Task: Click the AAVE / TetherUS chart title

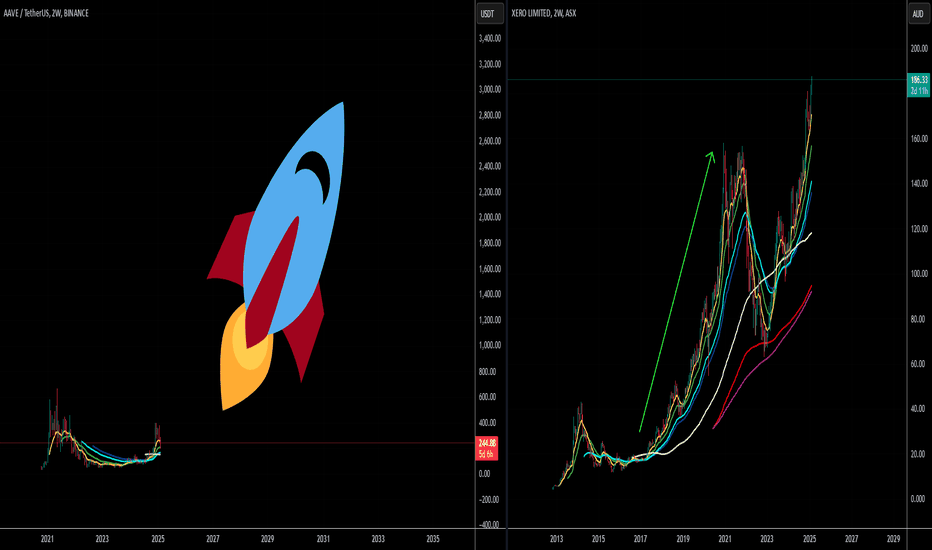Action: [46, 13]
